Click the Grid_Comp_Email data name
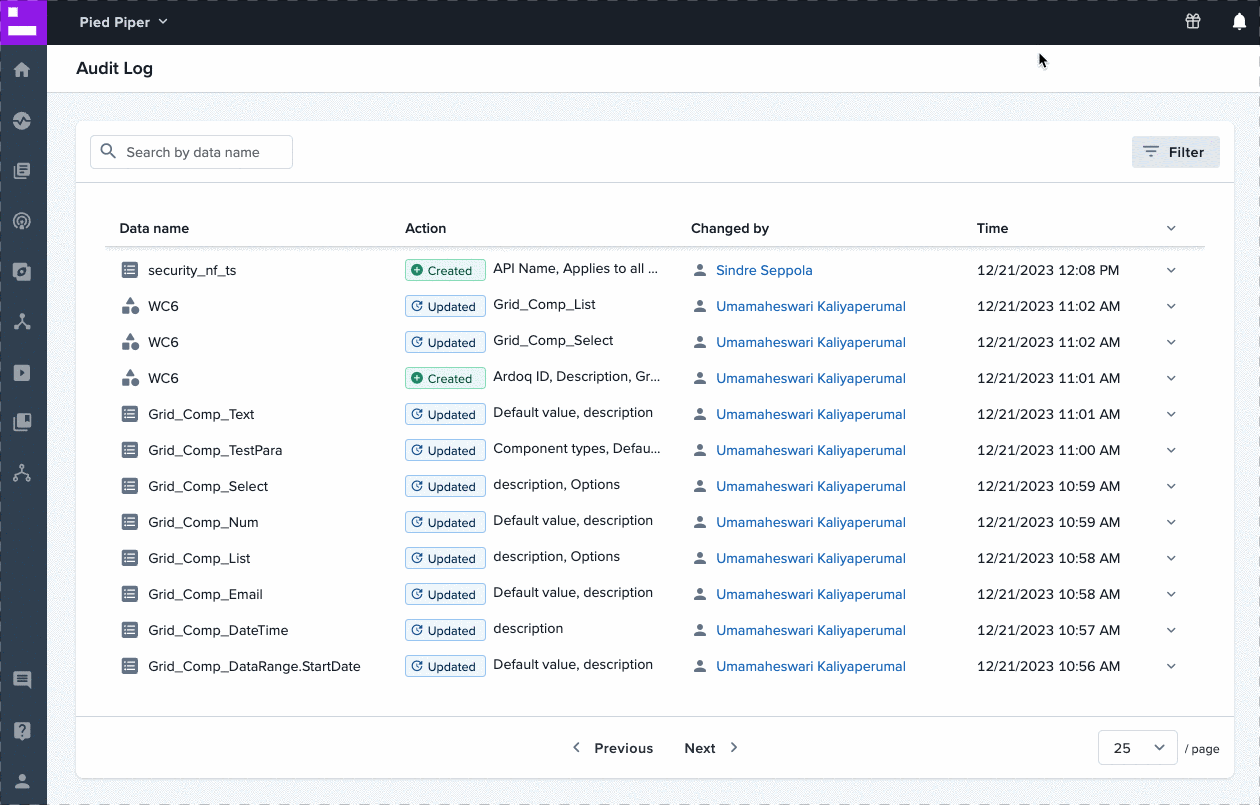The image size is (1260, 805). click(205, 594)
